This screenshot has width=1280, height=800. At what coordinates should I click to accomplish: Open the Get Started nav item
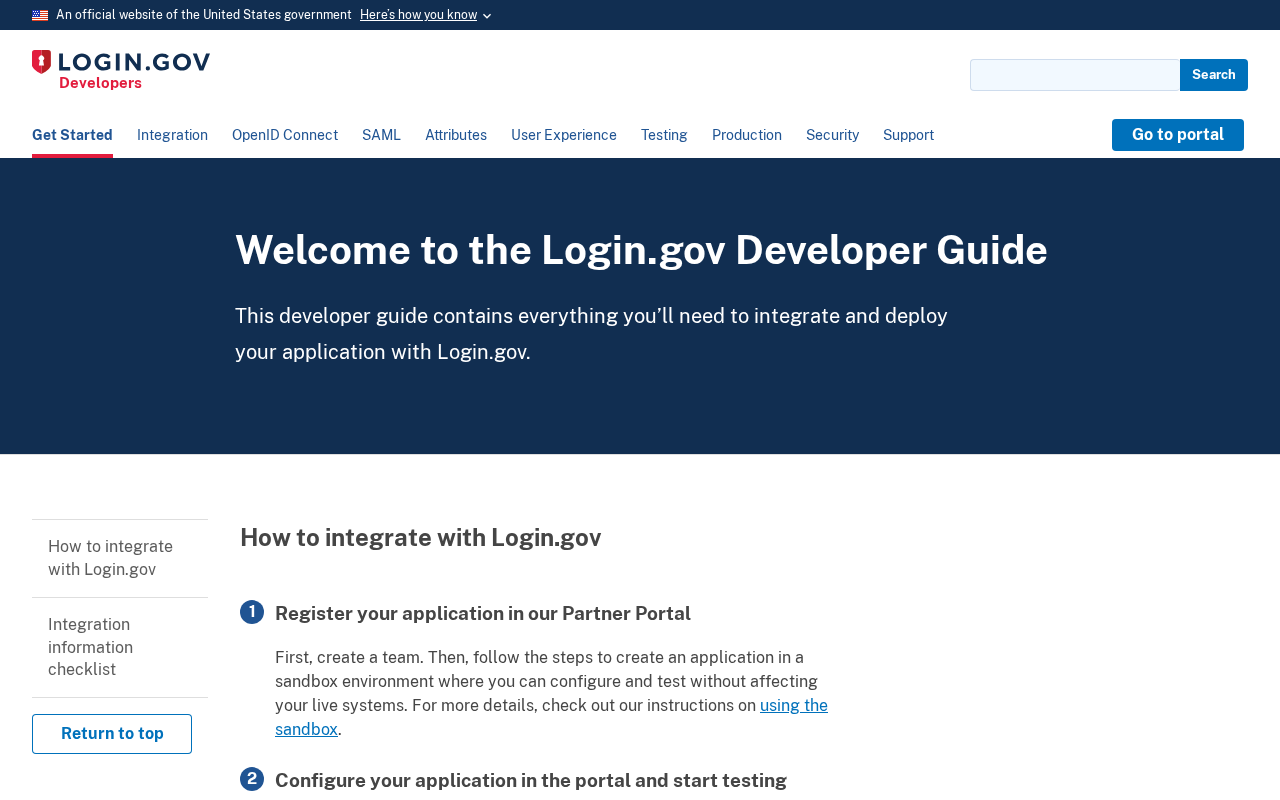(72, 135)
